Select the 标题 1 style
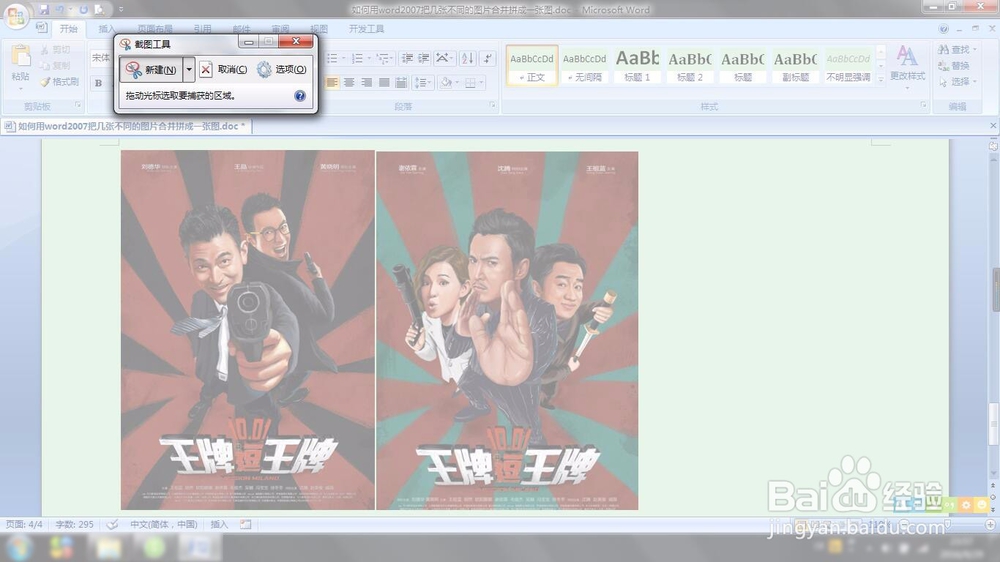 [637, 65]
